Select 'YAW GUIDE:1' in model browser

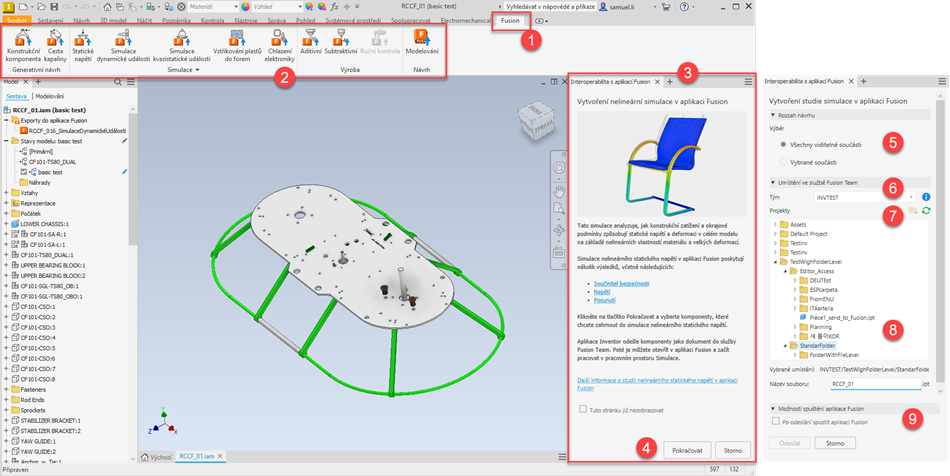coord(38,441)
